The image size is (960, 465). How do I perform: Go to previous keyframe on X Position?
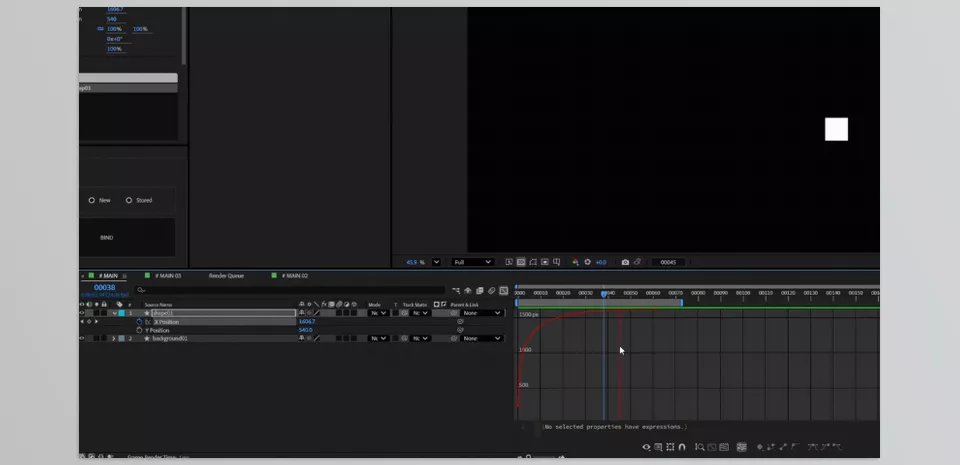click(x=82, y=321)
